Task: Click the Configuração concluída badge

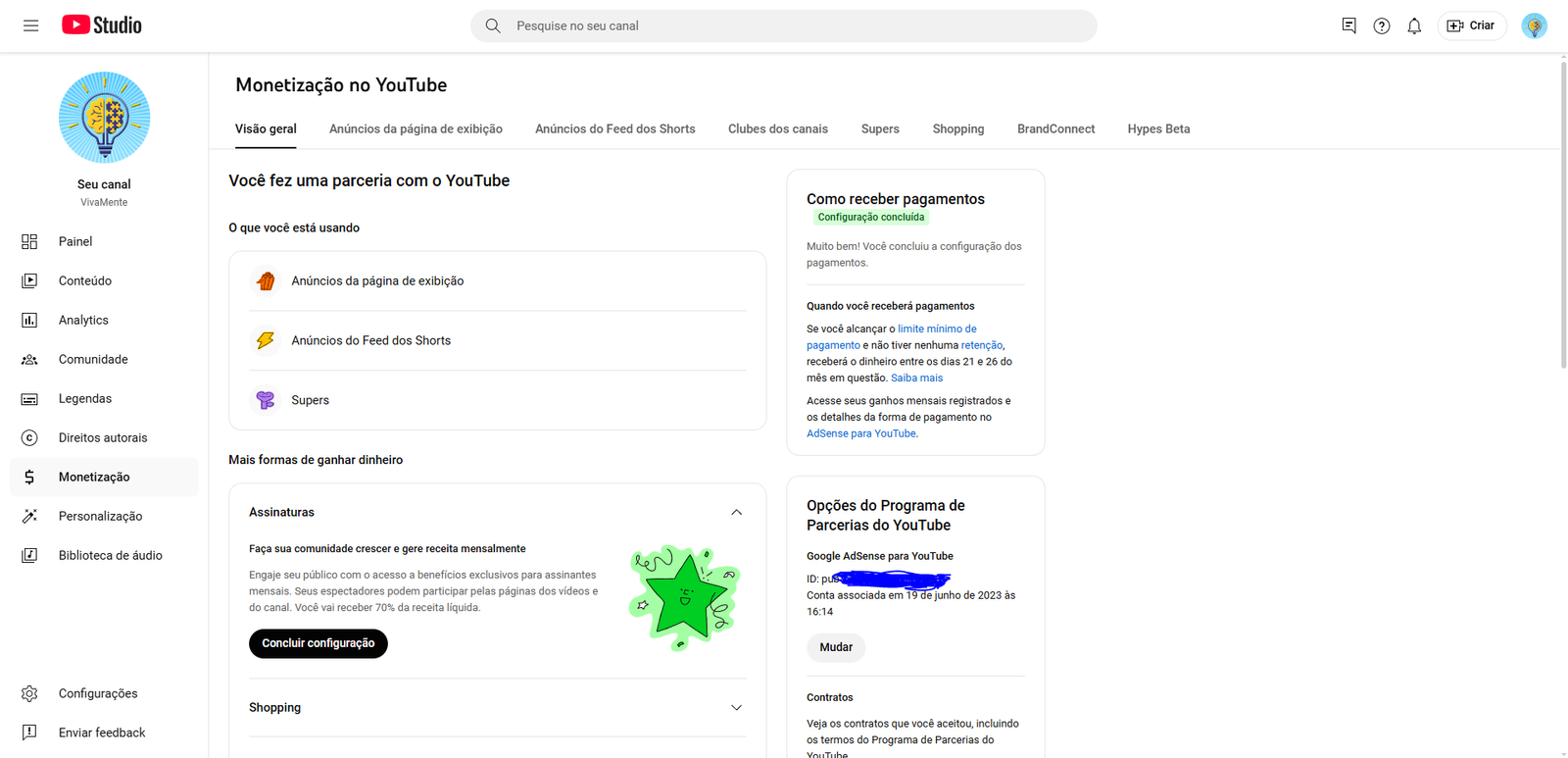Action: (870, 217)
